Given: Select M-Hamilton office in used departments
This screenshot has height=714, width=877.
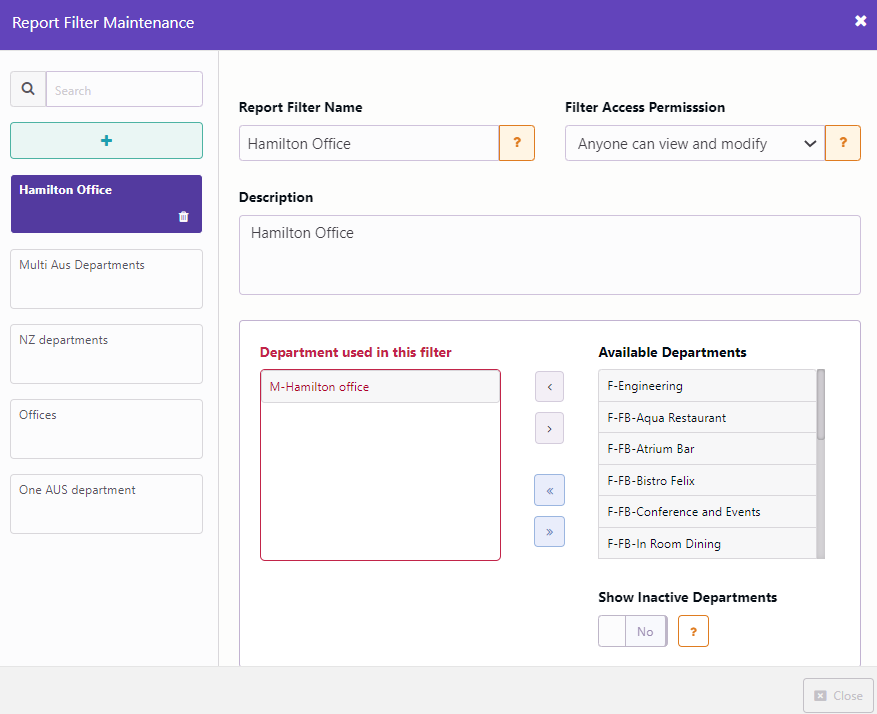Looking at the screenshot, I should (x=380, y=387).
